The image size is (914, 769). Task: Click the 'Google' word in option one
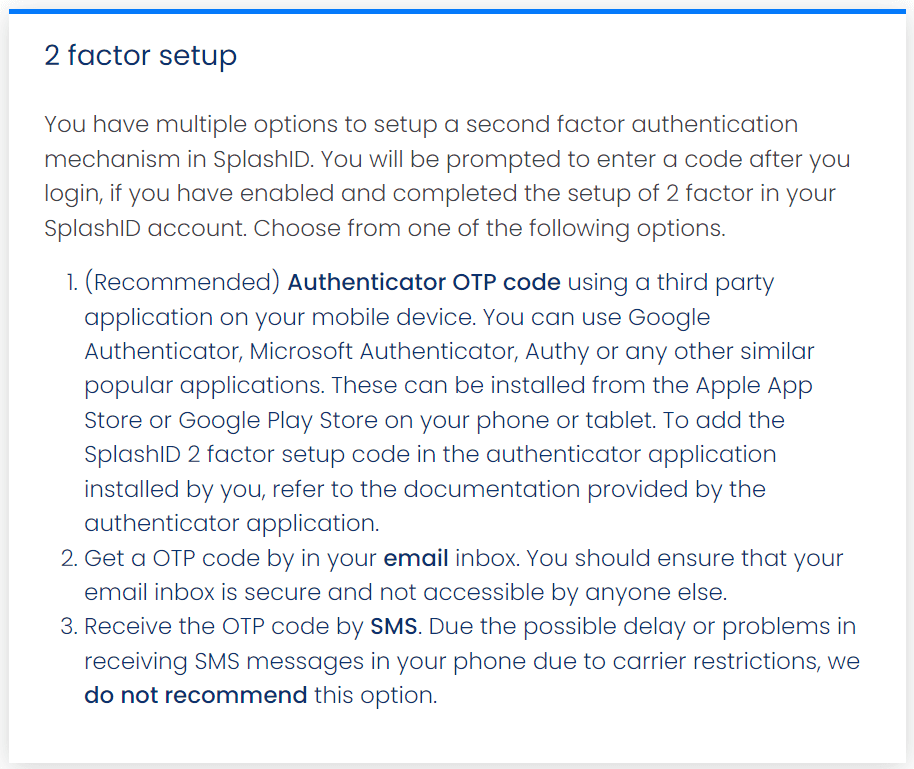[669, 318]
